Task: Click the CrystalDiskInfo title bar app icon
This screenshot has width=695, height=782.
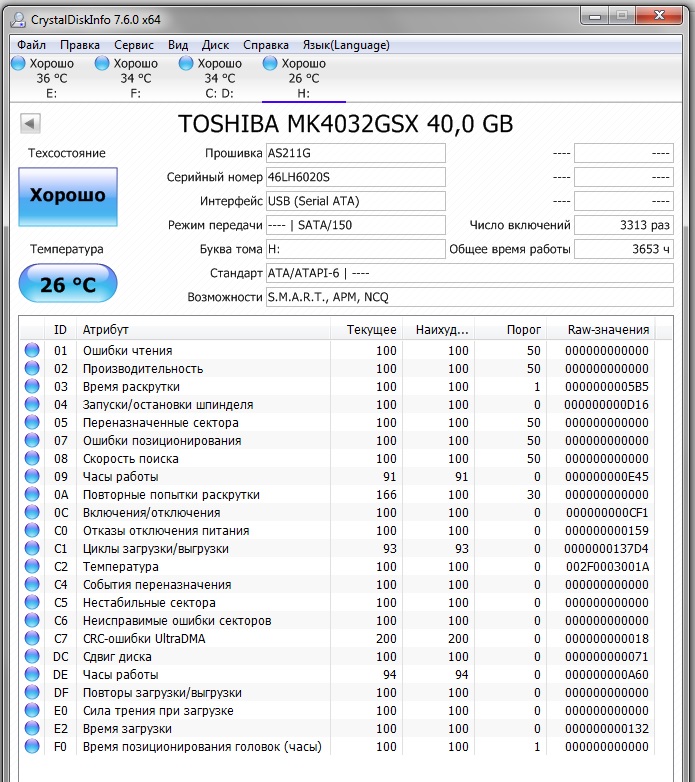Action: (x=18, y=19)
